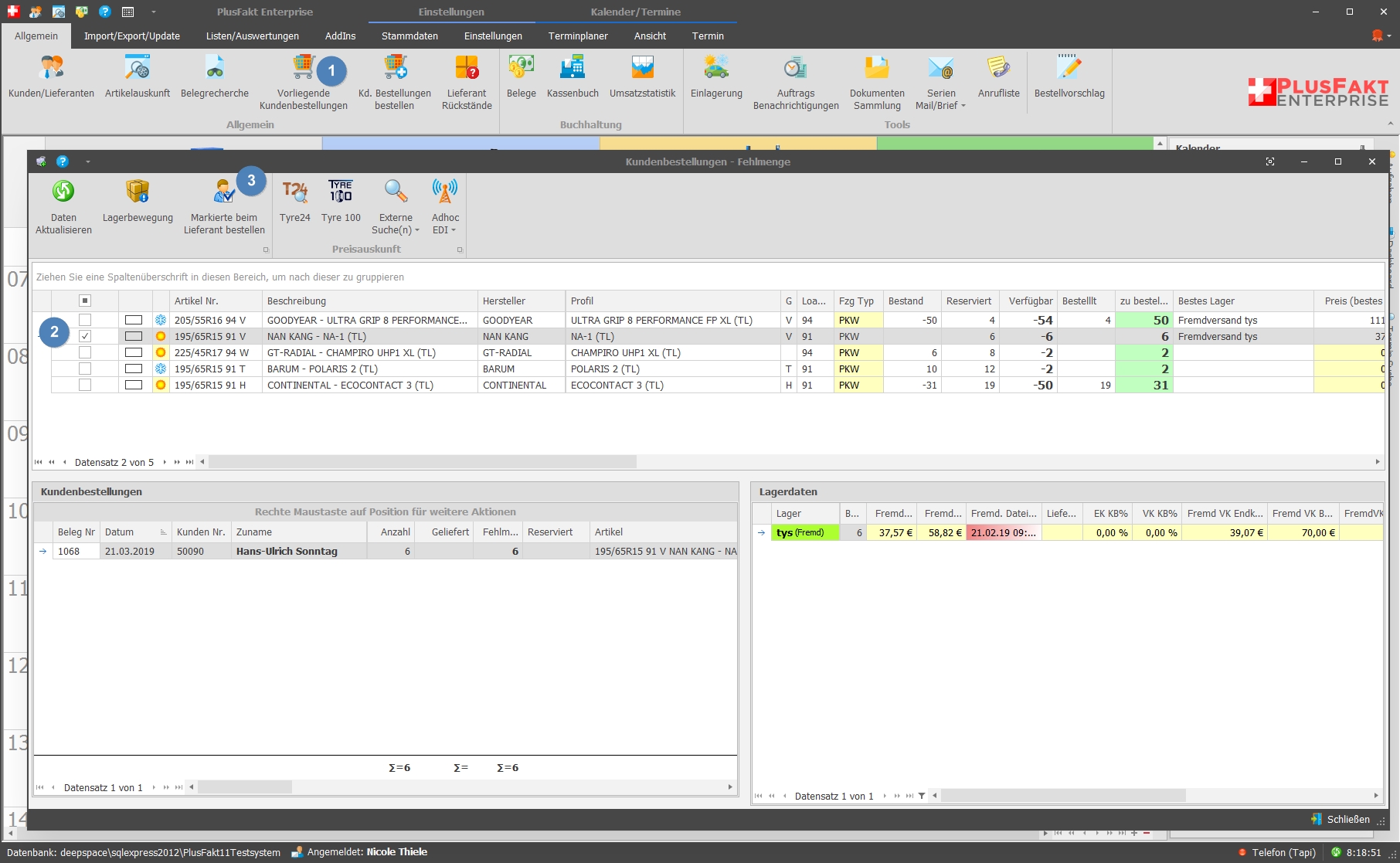Switch to Stammdaten tab
This screenshot has width=1400, height=863.
[409, 36]
